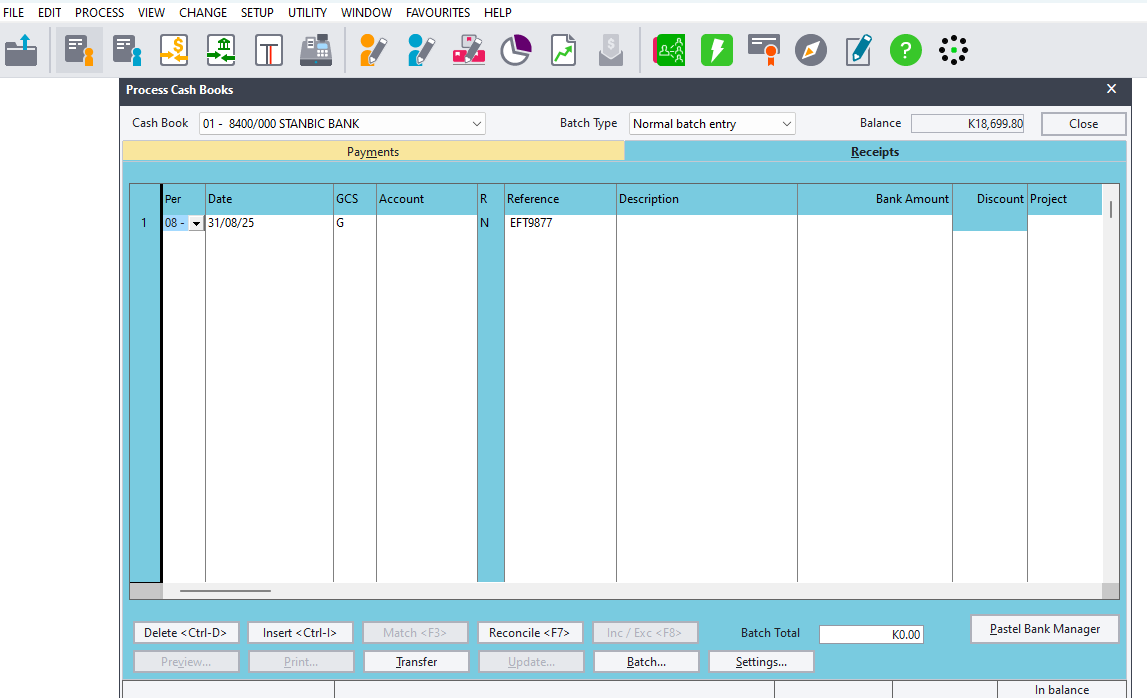Switch to the Receipts tab
This screenshot has width=1147, height=698.
[x=875, y=151]
